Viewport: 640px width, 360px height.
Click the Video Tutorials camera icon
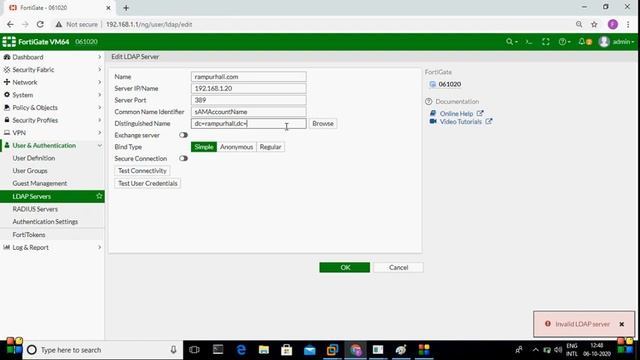(433, 121)
